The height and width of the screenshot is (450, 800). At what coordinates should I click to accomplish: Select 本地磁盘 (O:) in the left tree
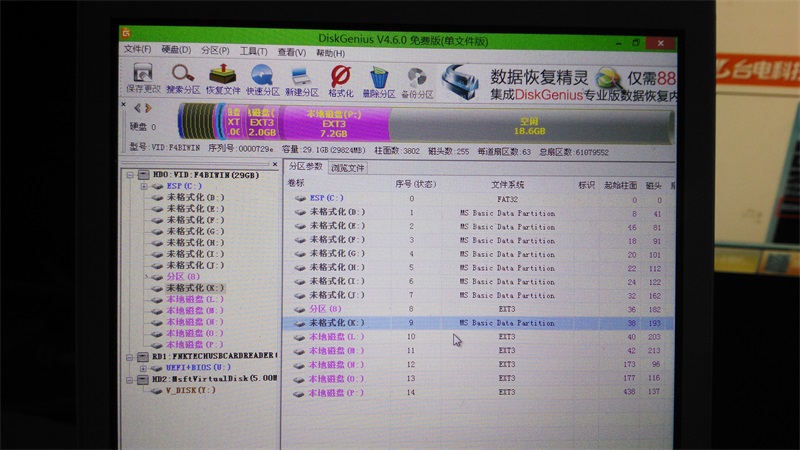[x=195, y=333]
